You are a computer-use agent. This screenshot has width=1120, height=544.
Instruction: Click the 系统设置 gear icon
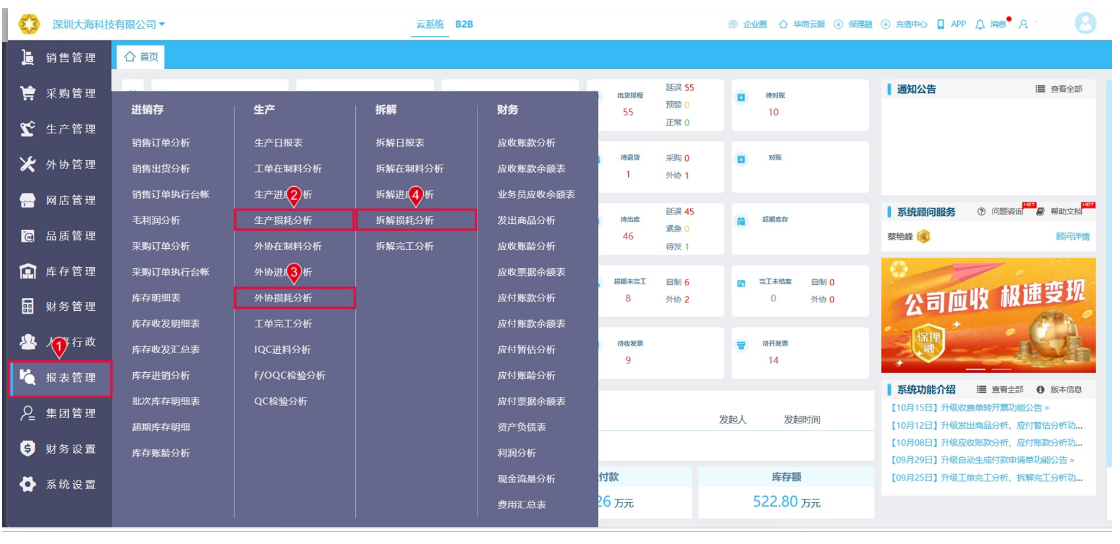pos(28,484)
